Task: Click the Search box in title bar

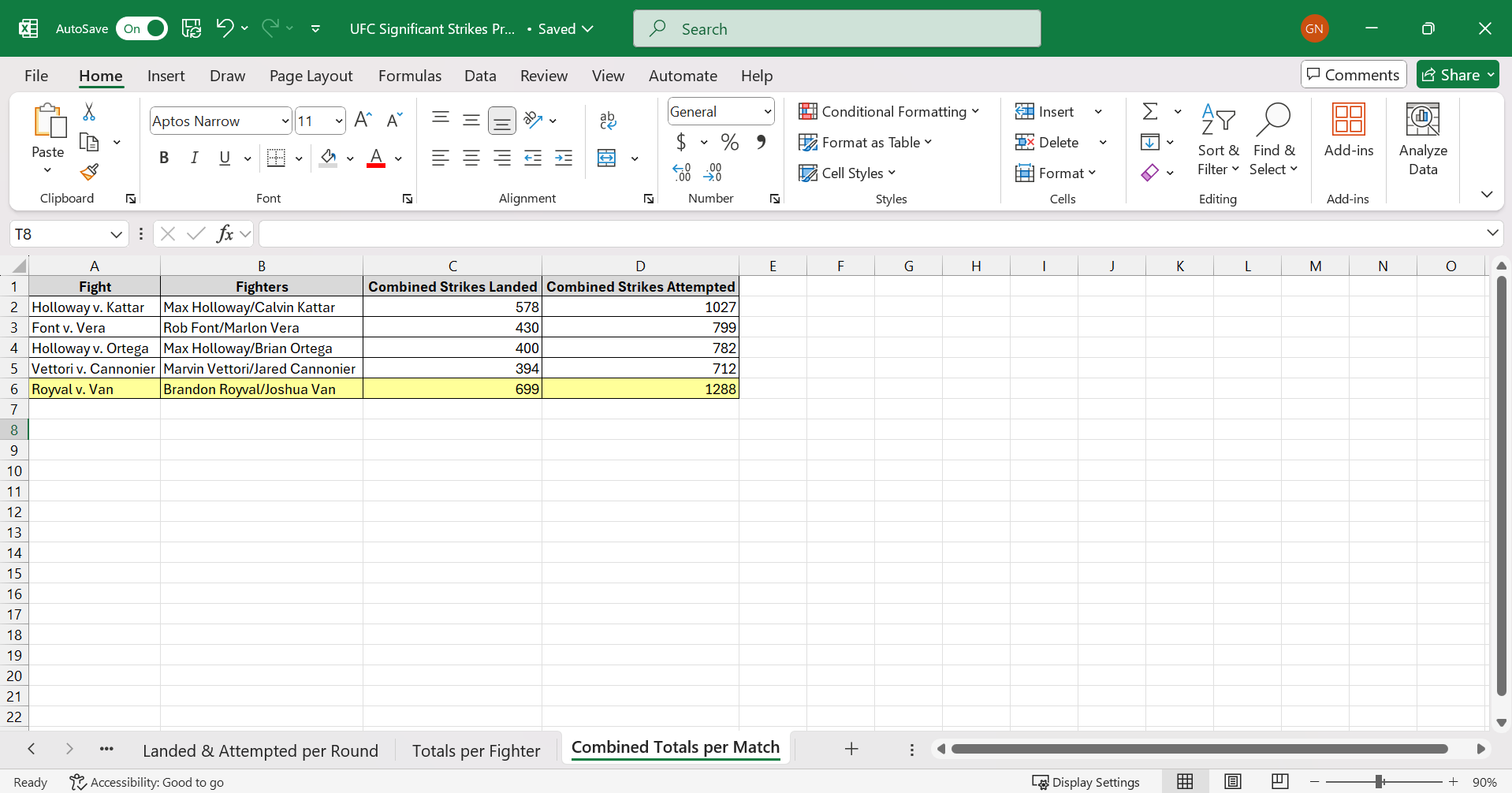Action: tap(837, 28)
